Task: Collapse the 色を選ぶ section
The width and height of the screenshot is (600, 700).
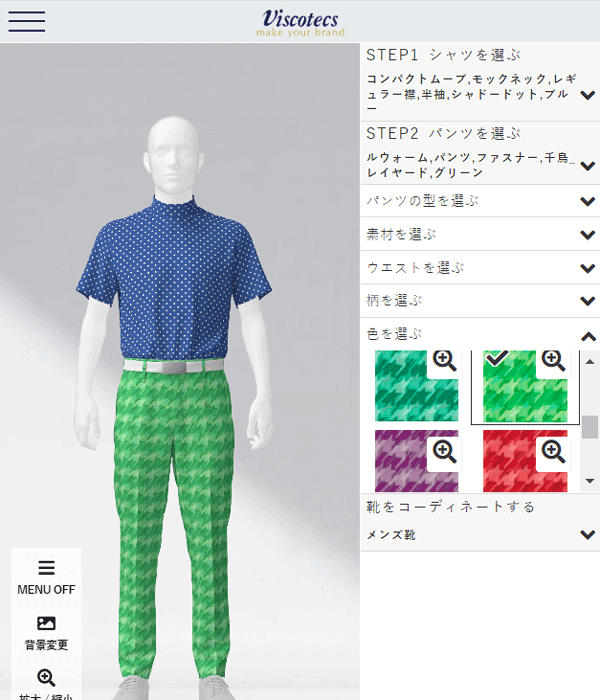Action: [x=480, y=334]
